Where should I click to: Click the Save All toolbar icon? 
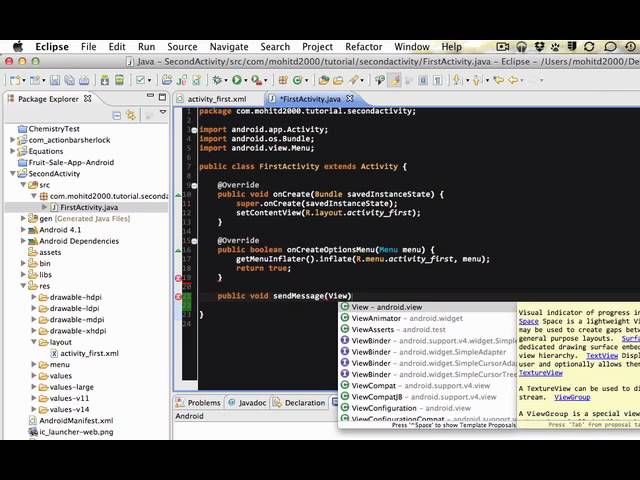pos(69,80)
